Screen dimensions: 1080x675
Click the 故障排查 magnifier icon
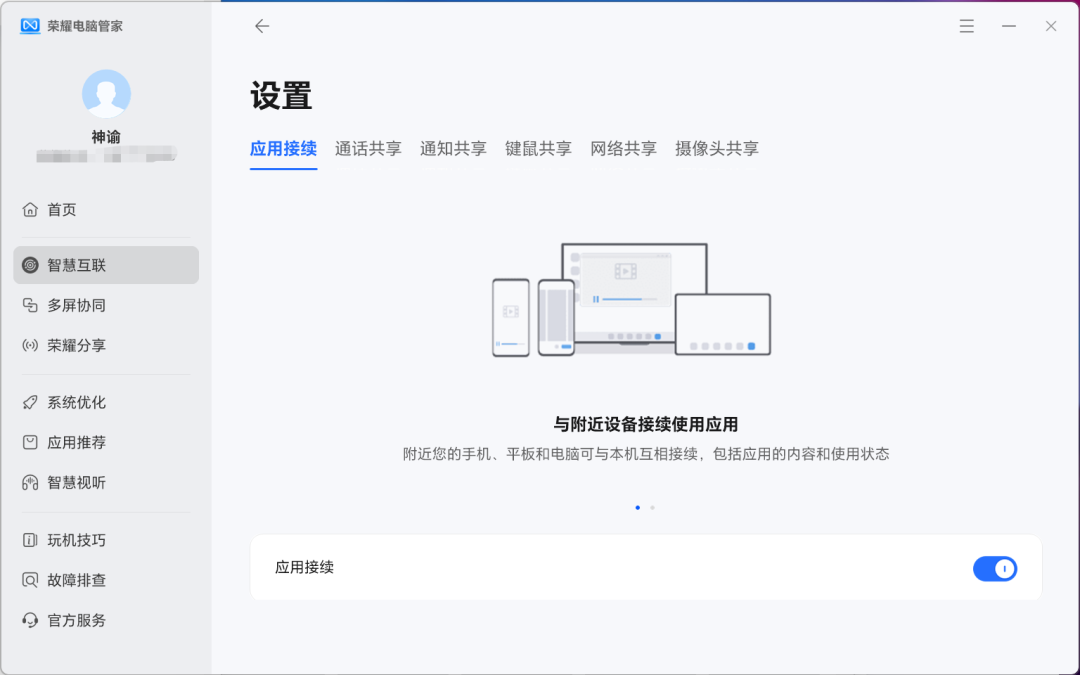pos(30,580)
